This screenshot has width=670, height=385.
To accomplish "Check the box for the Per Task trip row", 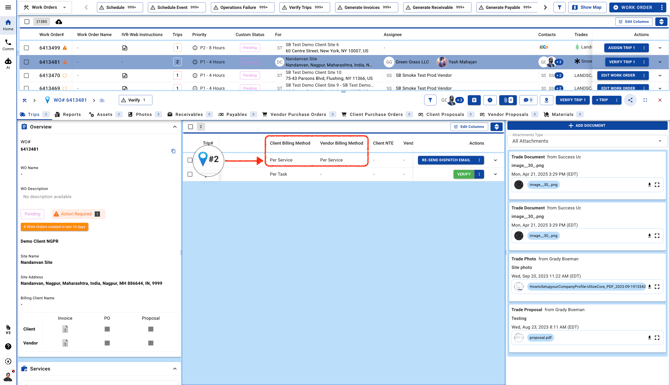I will click(190, 174).
